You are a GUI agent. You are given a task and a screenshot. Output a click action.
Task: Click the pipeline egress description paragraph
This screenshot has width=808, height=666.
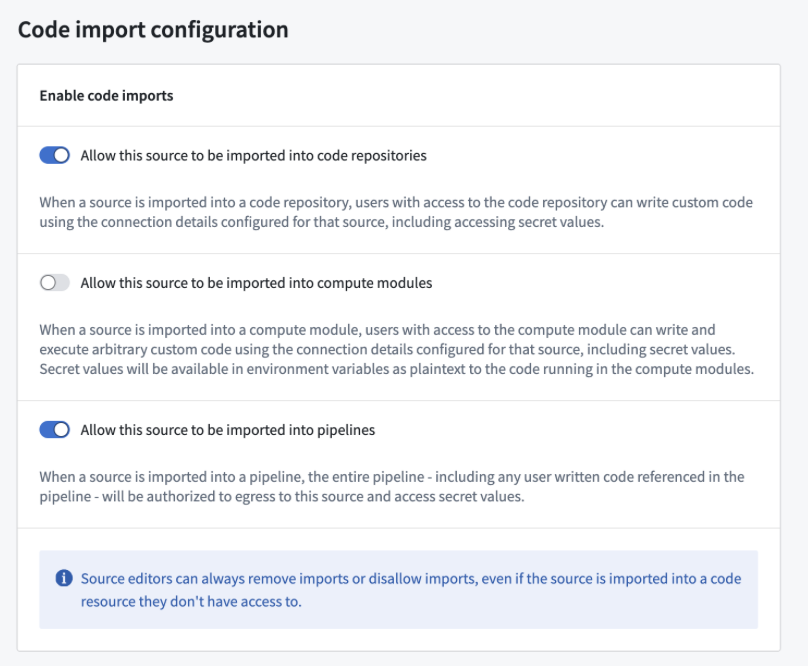(x=392, y=487)
